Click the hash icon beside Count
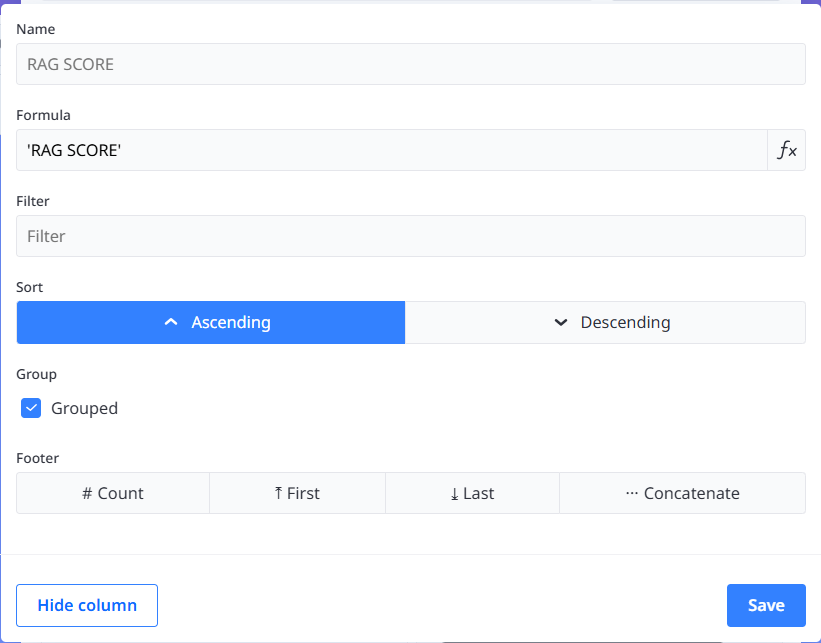The height and width of the screenshot is (643, 821). pyautogui.click(x=87, y=494)
